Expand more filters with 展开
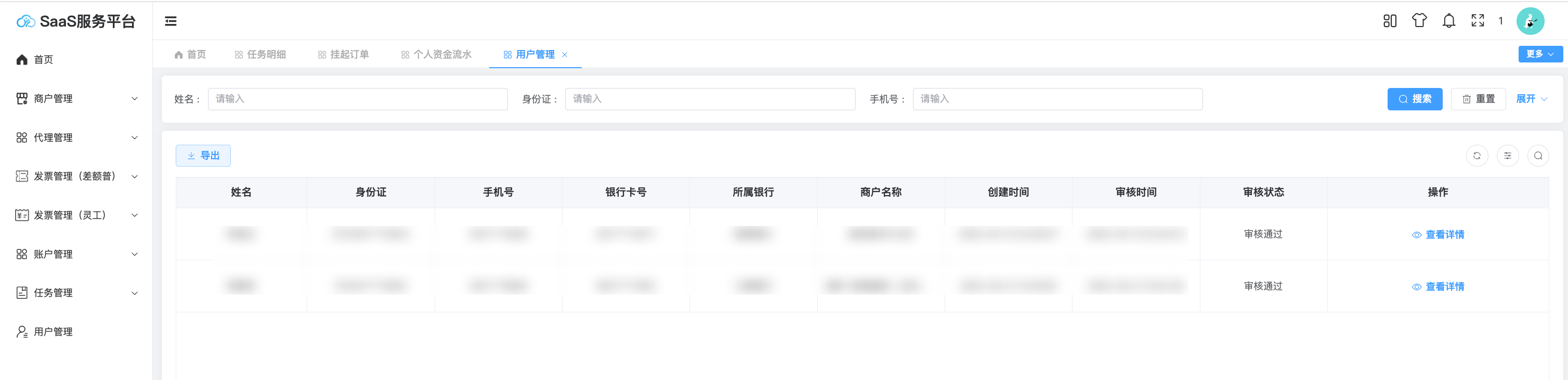The width and height of the screenshot is (1568, 380). point(1531,99)
